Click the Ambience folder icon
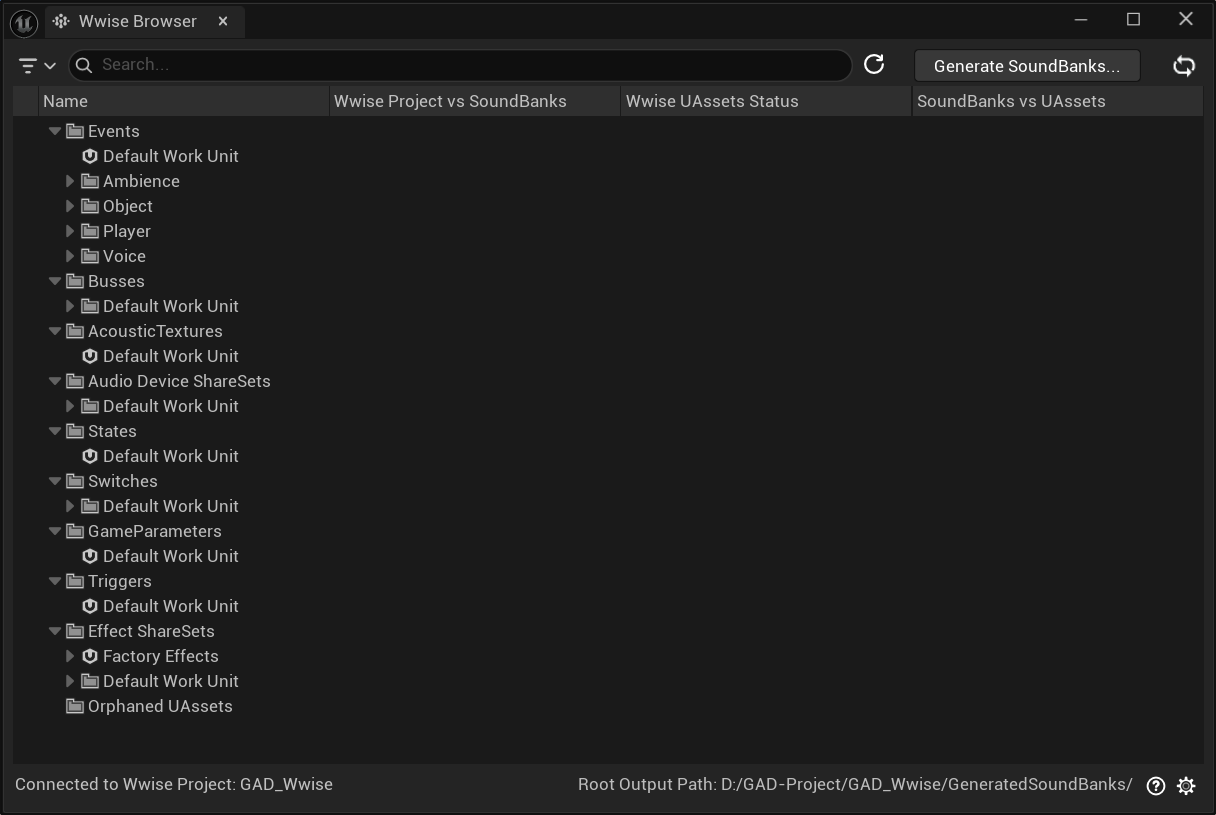Screen dimensions: 1216x815 [90, 181]
